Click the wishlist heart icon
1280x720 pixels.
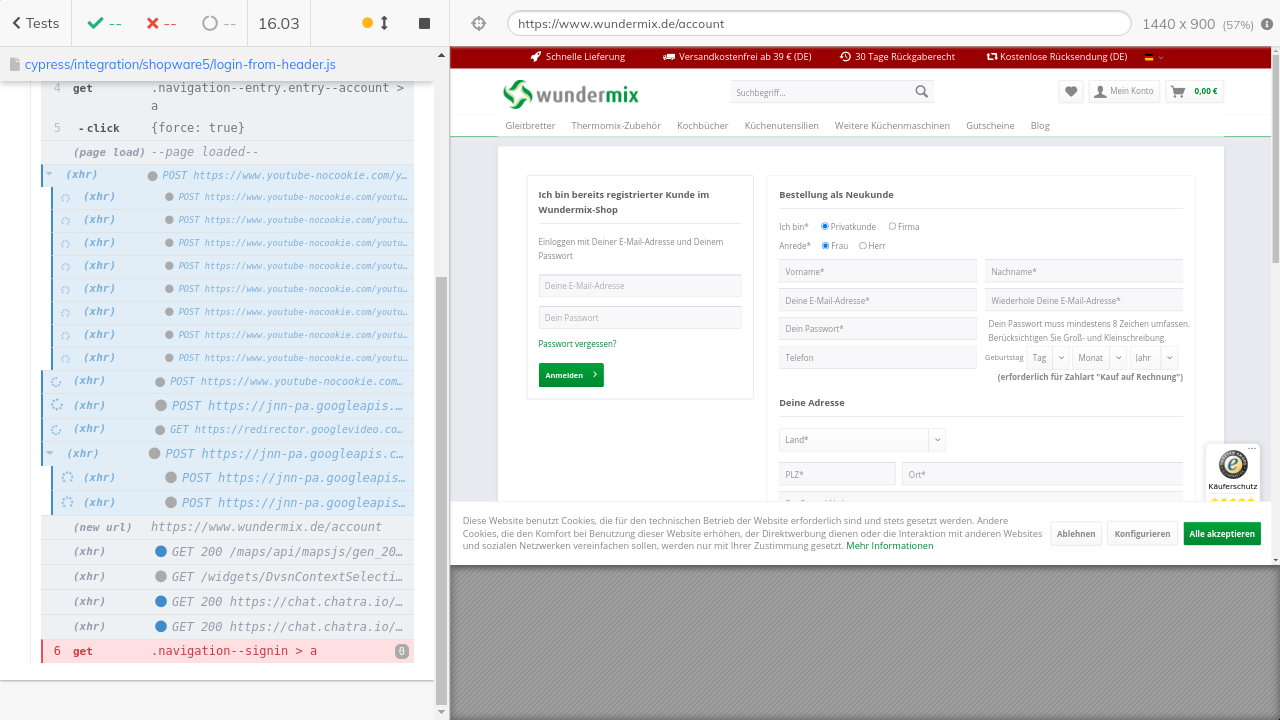(x=1071, y=91)
